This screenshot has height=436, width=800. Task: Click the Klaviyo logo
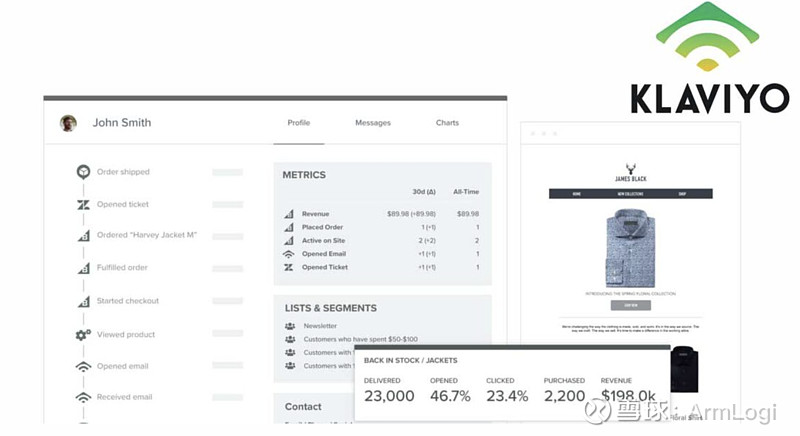[x=710, y=58]
